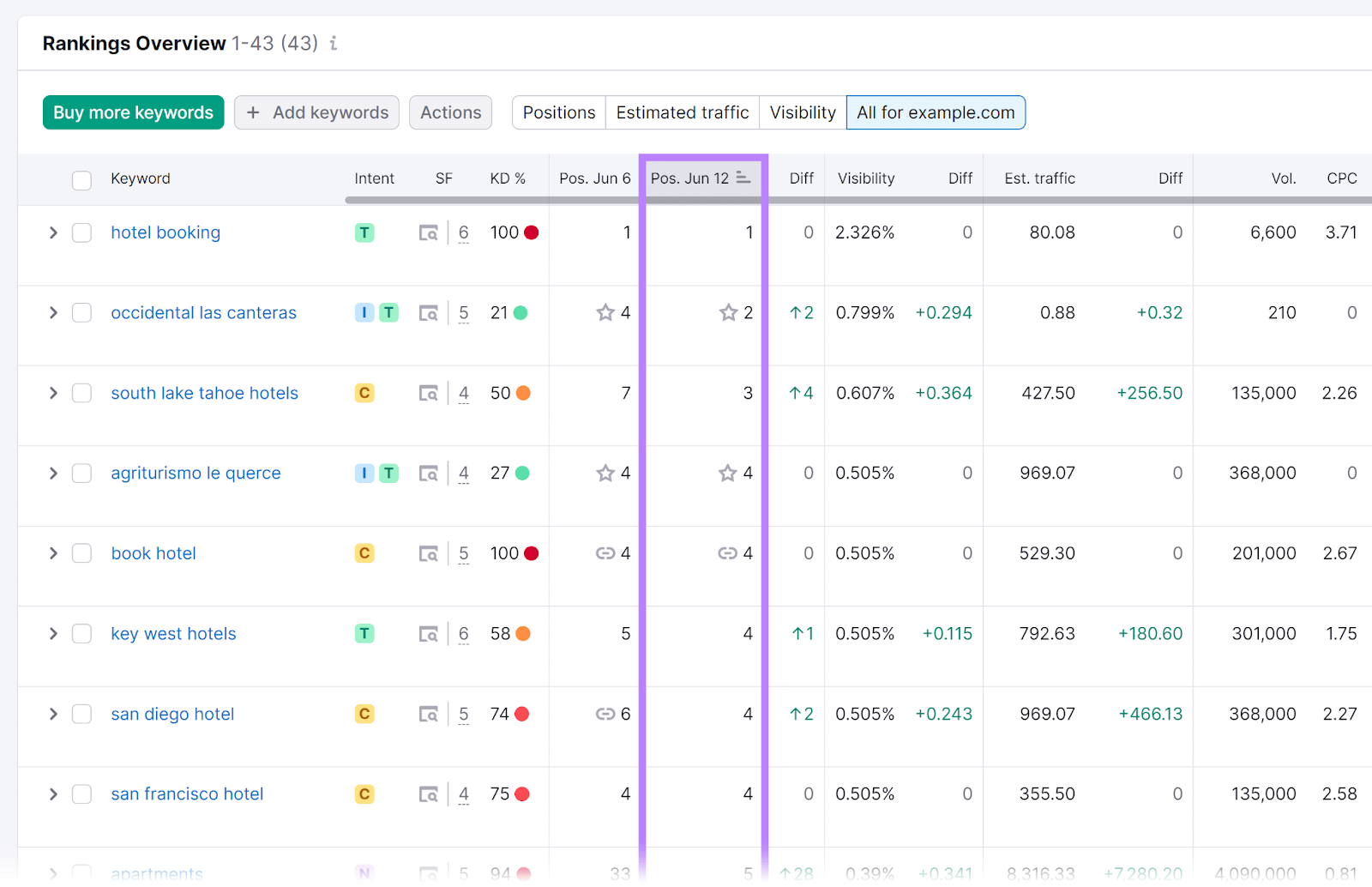Click the star icon on agriturismo le querce row

[728, 473]
